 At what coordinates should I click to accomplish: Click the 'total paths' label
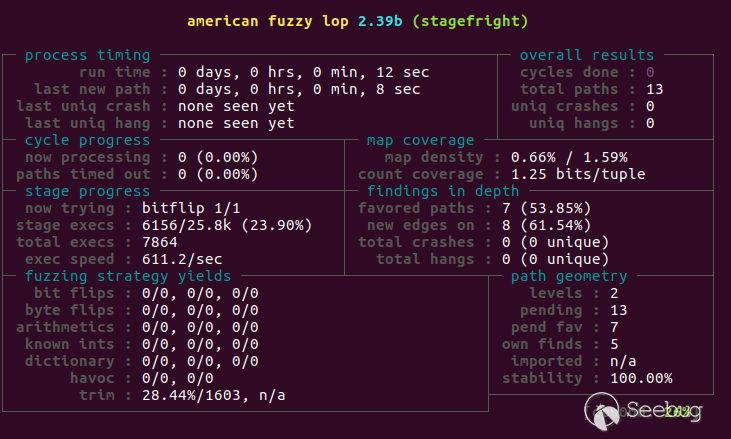coord(569,89)
